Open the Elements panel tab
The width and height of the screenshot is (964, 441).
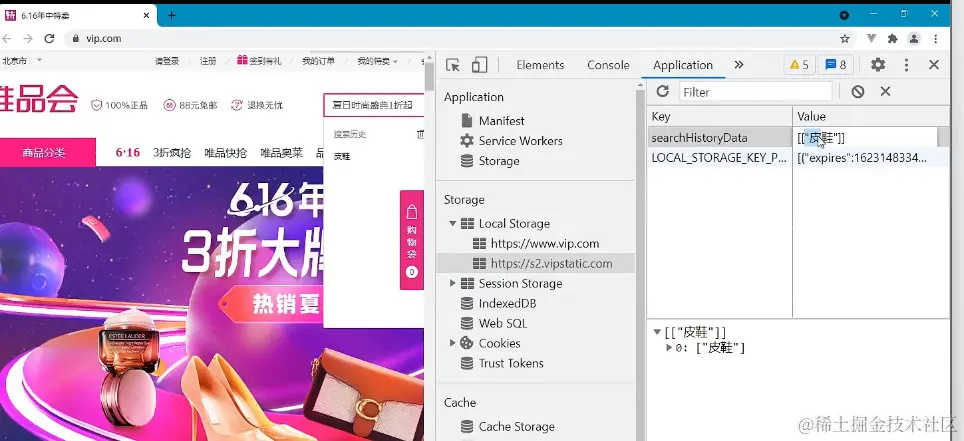click(540, 65)
